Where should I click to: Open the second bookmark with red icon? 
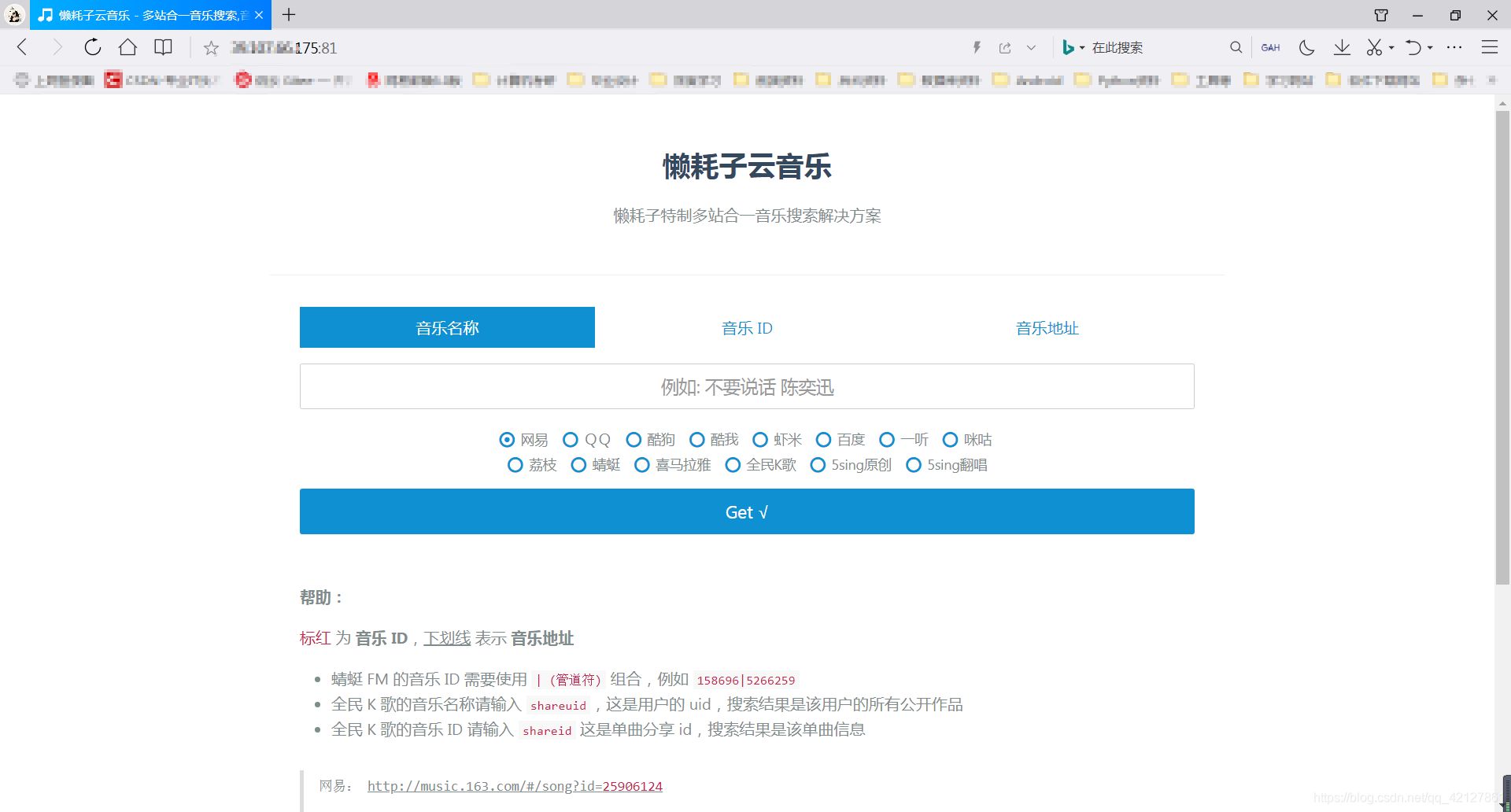click(x=161, y=79)
